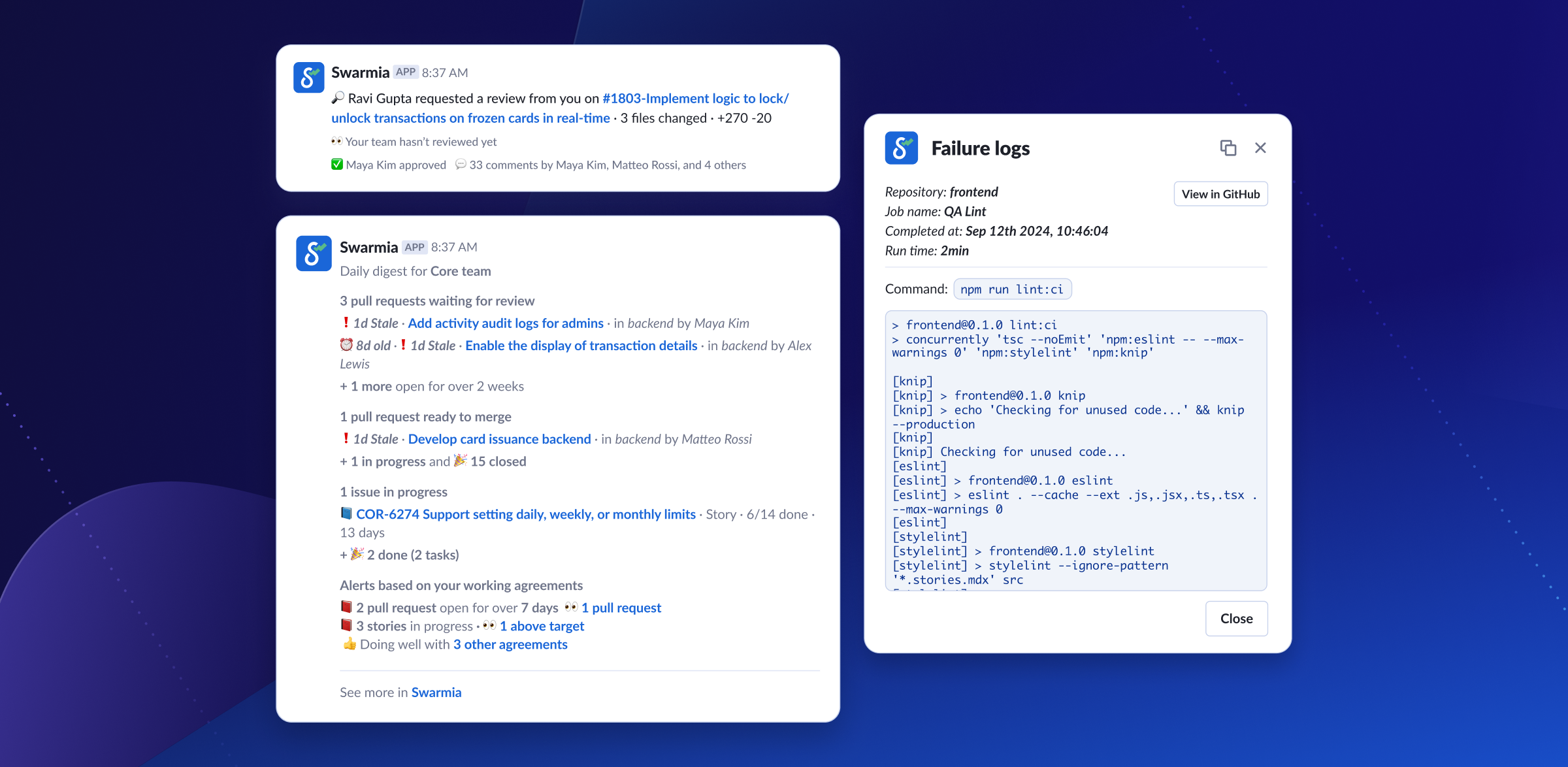Click the npm run lint:ci command chip
The width and height of the screenshot is (1568, 767).
tap(1011, 289)
